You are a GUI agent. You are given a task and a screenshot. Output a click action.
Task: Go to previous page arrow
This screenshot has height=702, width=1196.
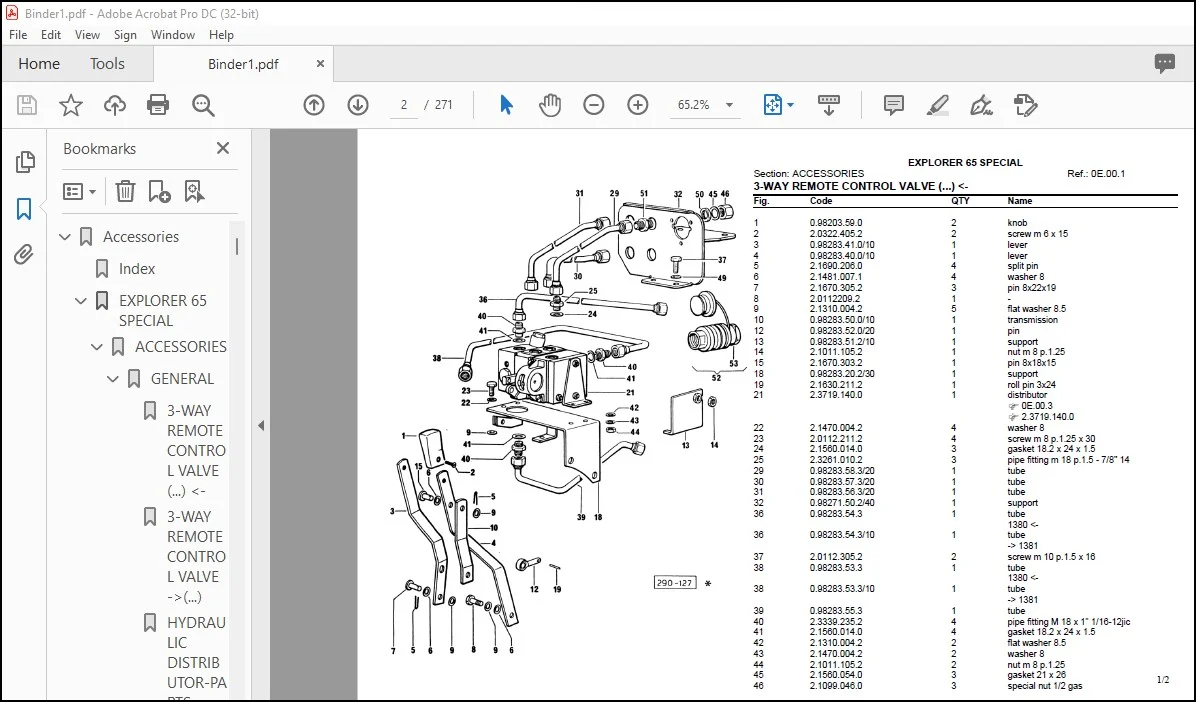point(313,105)
